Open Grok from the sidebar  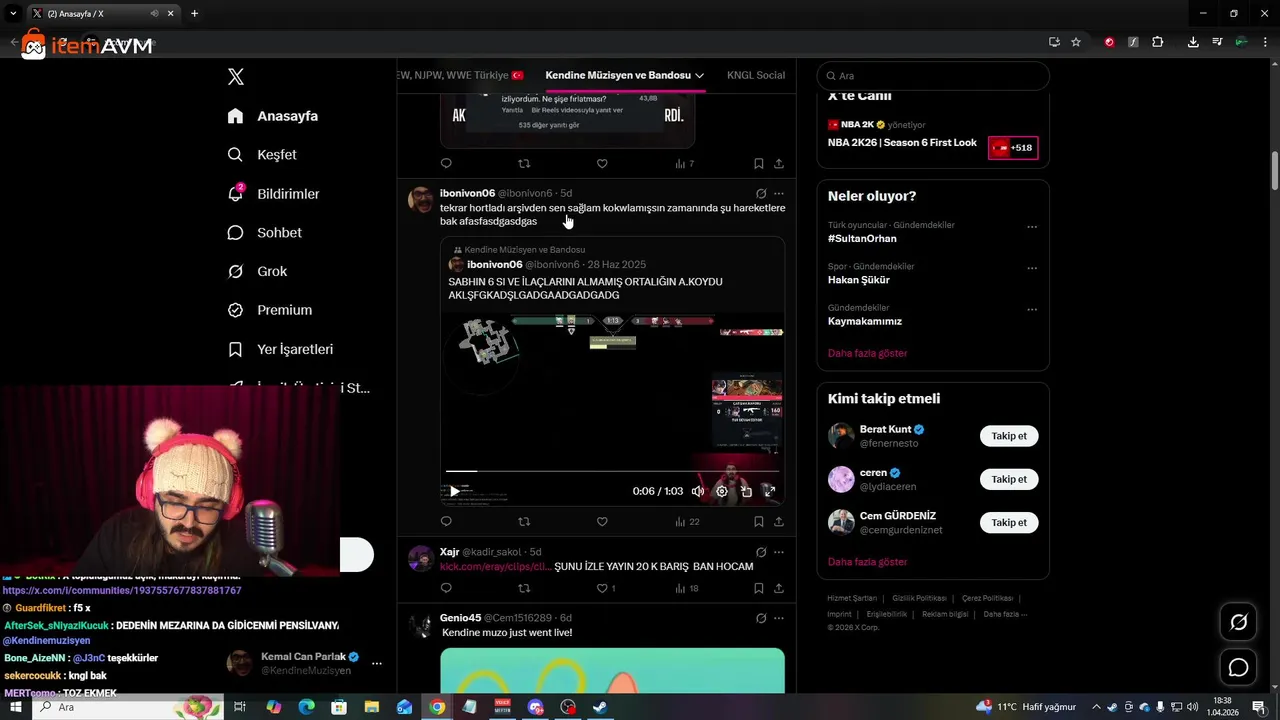click(258, 272)
